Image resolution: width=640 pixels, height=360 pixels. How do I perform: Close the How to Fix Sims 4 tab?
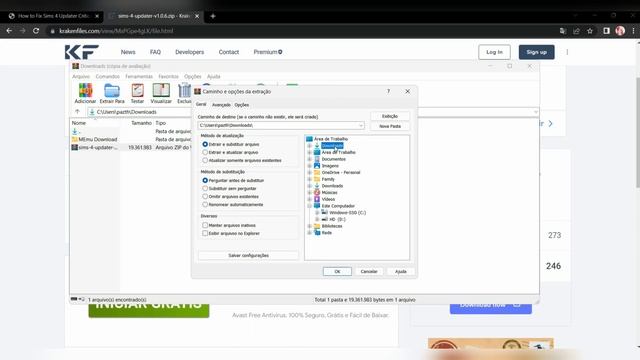tap(97, 16)
